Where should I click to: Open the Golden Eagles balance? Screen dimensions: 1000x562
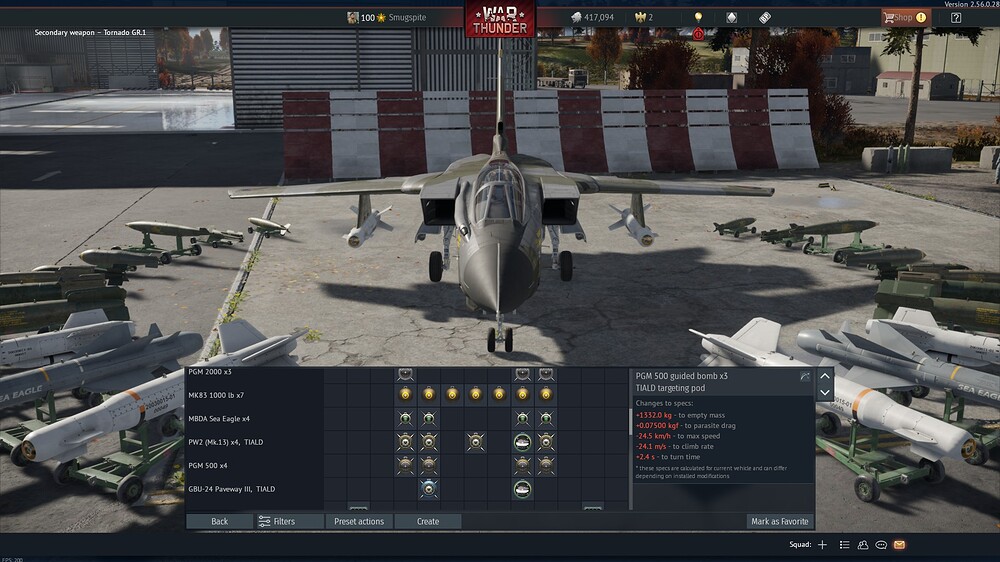click(644, 17)
